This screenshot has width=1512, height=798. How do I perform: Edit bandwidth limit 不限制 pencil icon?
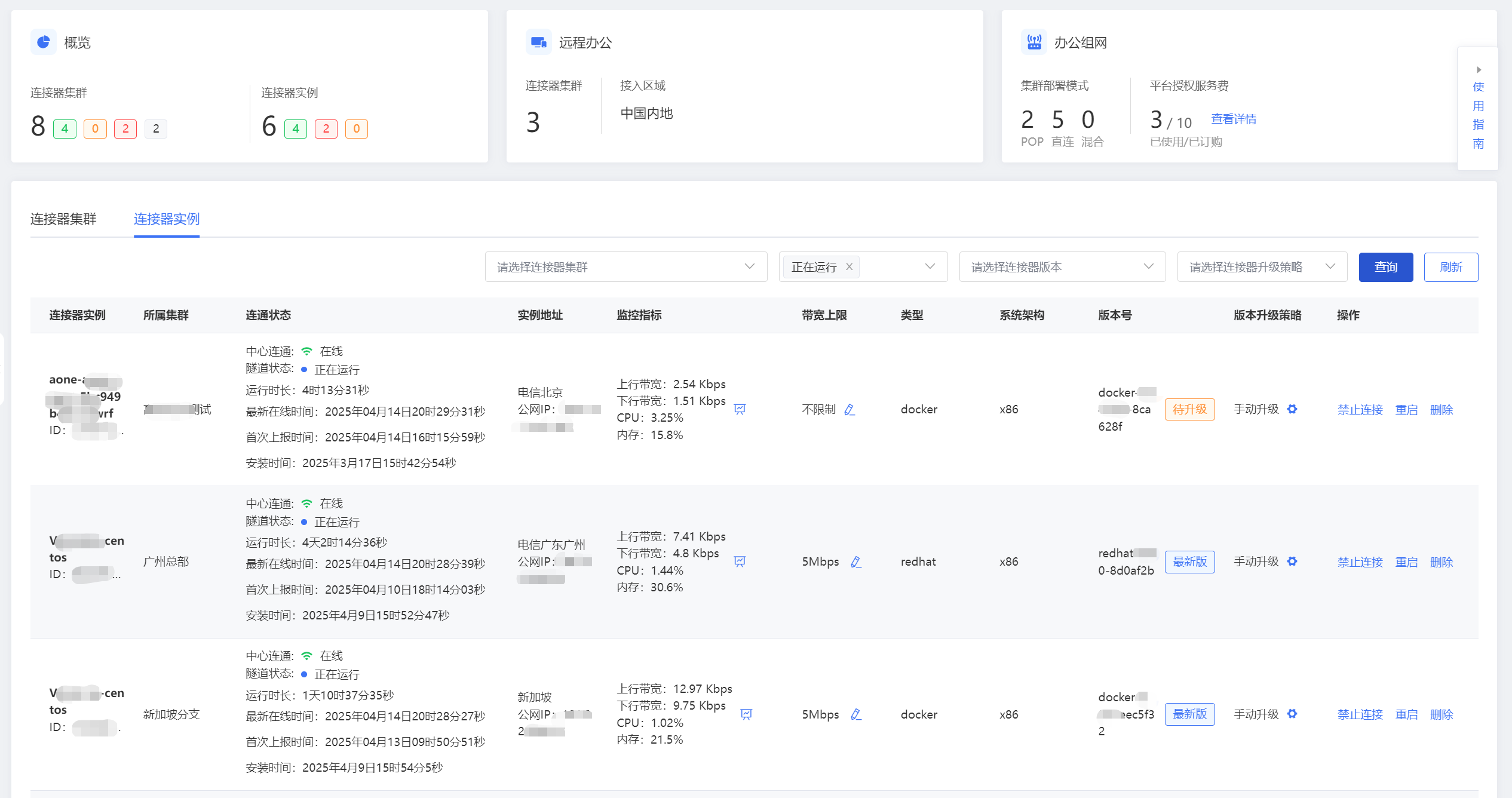click(849, 410)
